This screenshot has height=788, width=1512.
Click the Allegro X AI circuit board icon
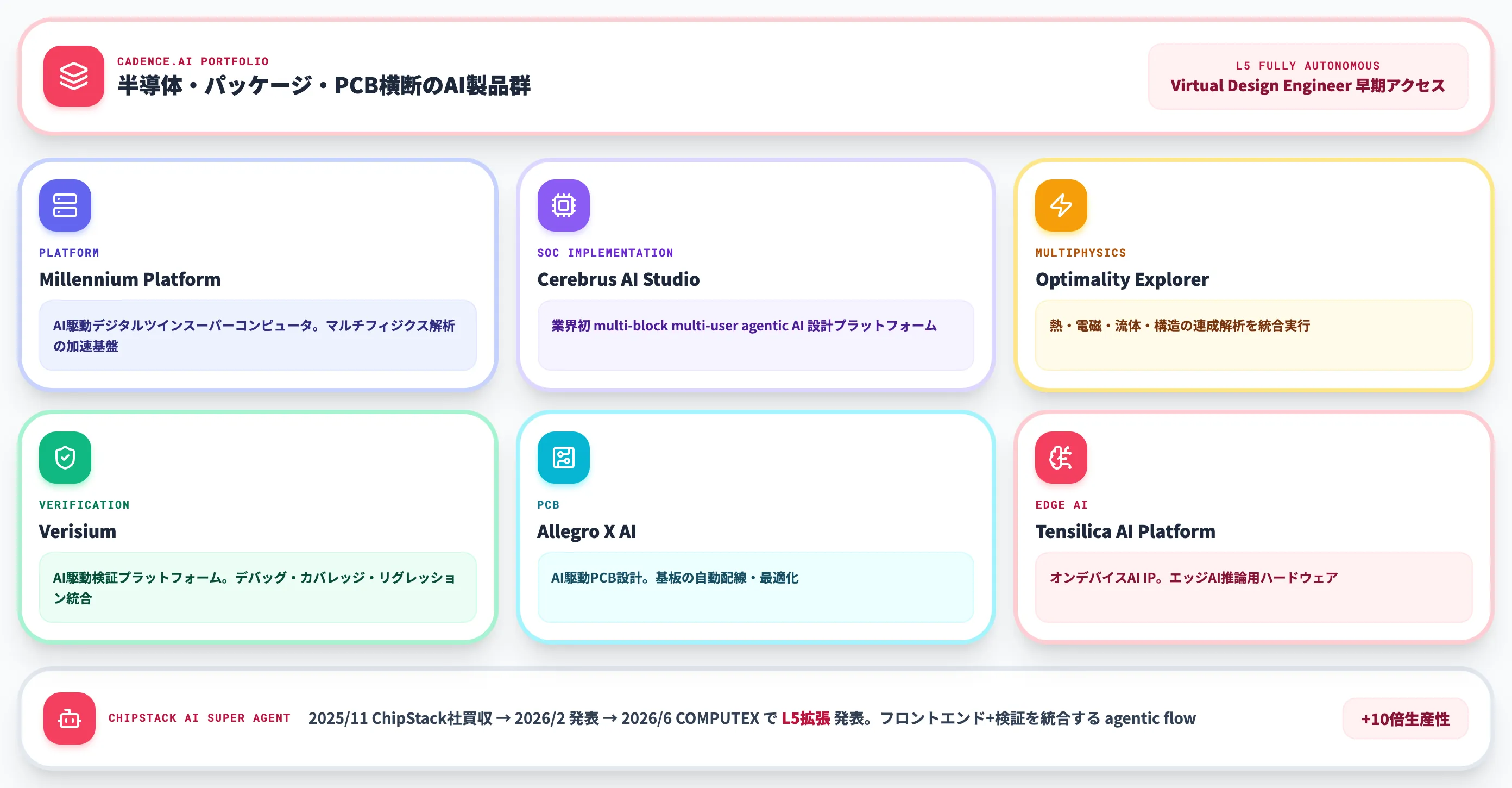(564, 458)
